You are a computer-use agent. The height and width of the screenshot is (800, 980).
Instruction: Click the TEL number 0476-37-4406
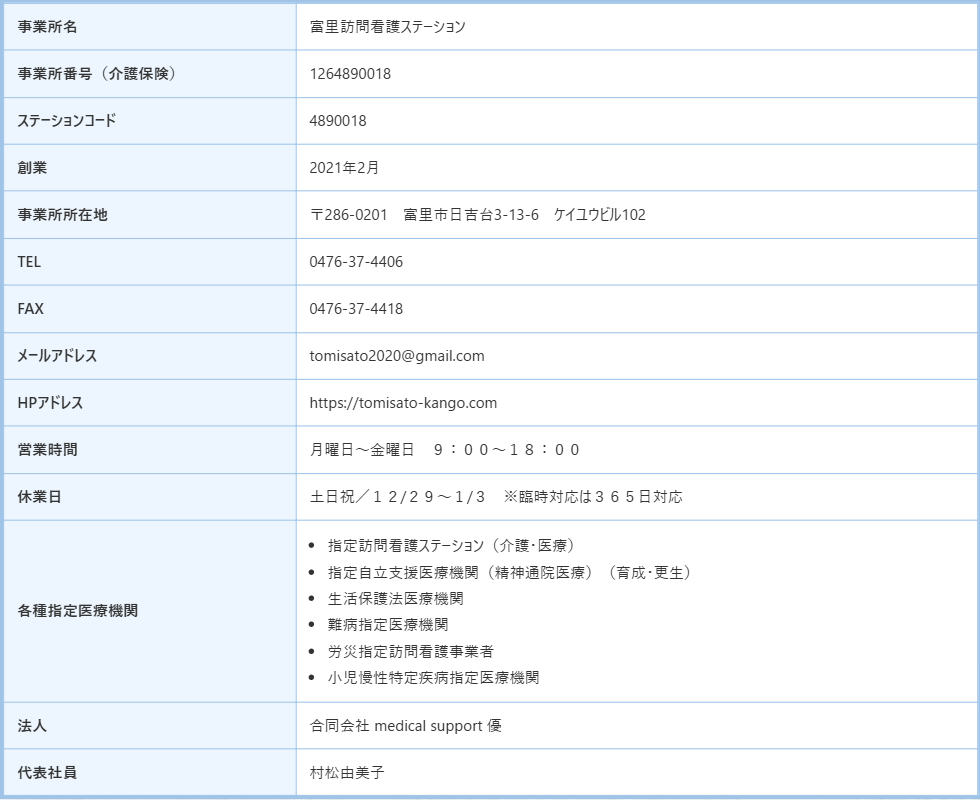(356, 262)
